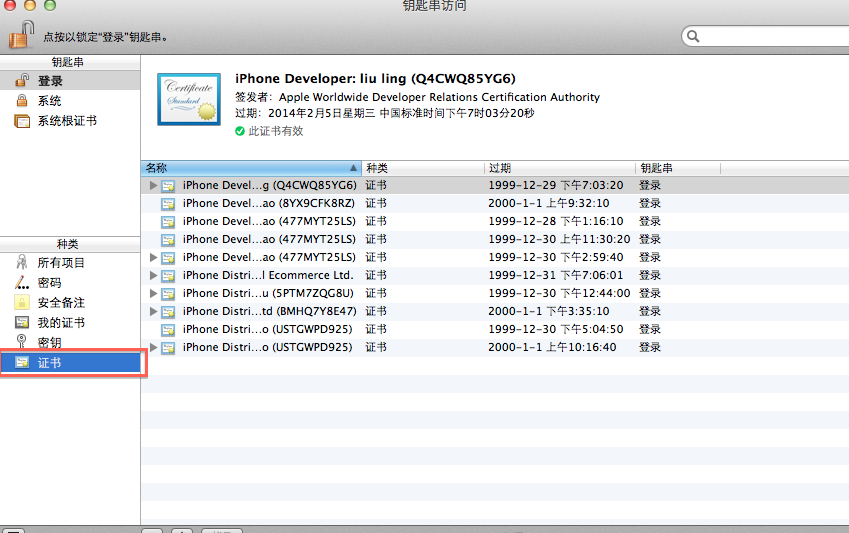Click certificate icon of Ecommerce Ltd. row
Screen dimensions: 849x533
click(x=168, y=276)
